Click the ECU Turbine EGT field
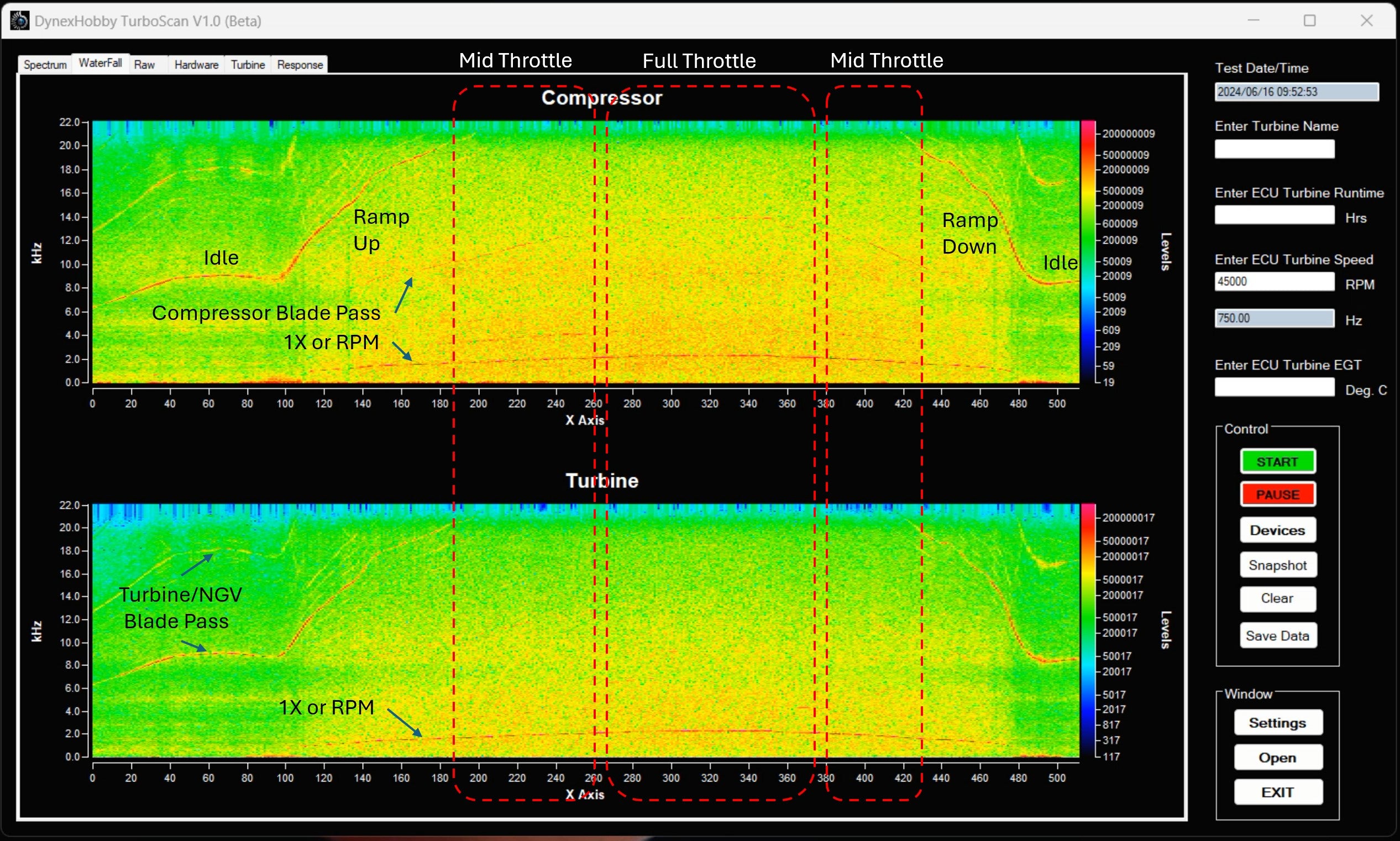 point(1273,388)
